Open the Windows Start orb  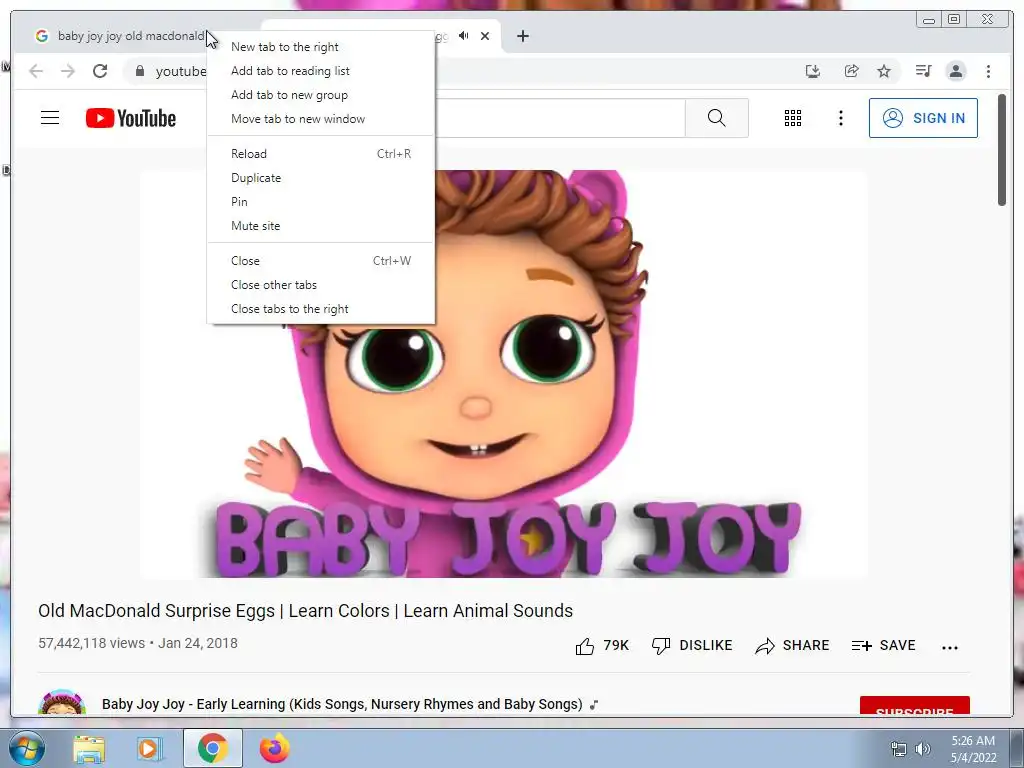[27, 748]
